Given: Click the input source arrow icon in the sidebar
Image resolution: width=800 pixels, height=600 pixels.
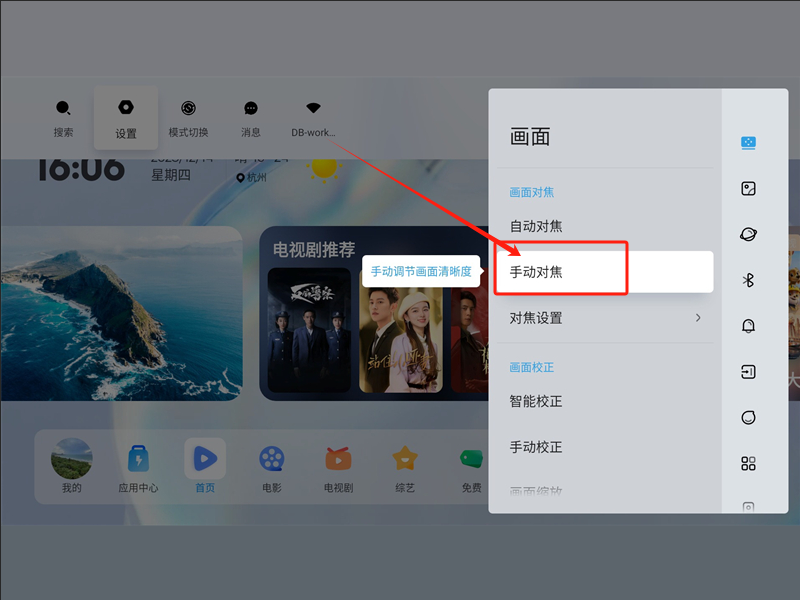Looking at the screenshot, I should (748, 372).
